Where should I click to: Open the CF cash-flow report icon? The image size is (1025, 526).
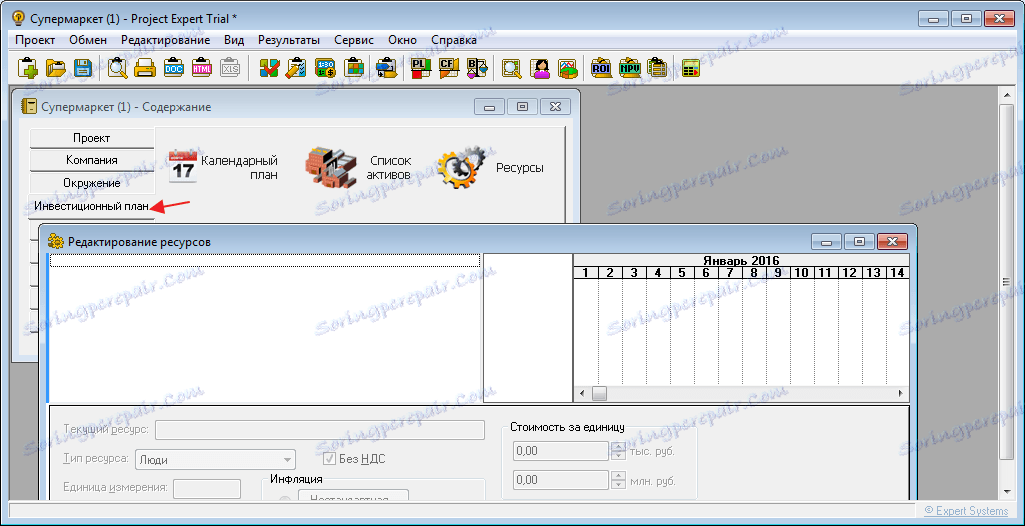(x=448, y=69)
